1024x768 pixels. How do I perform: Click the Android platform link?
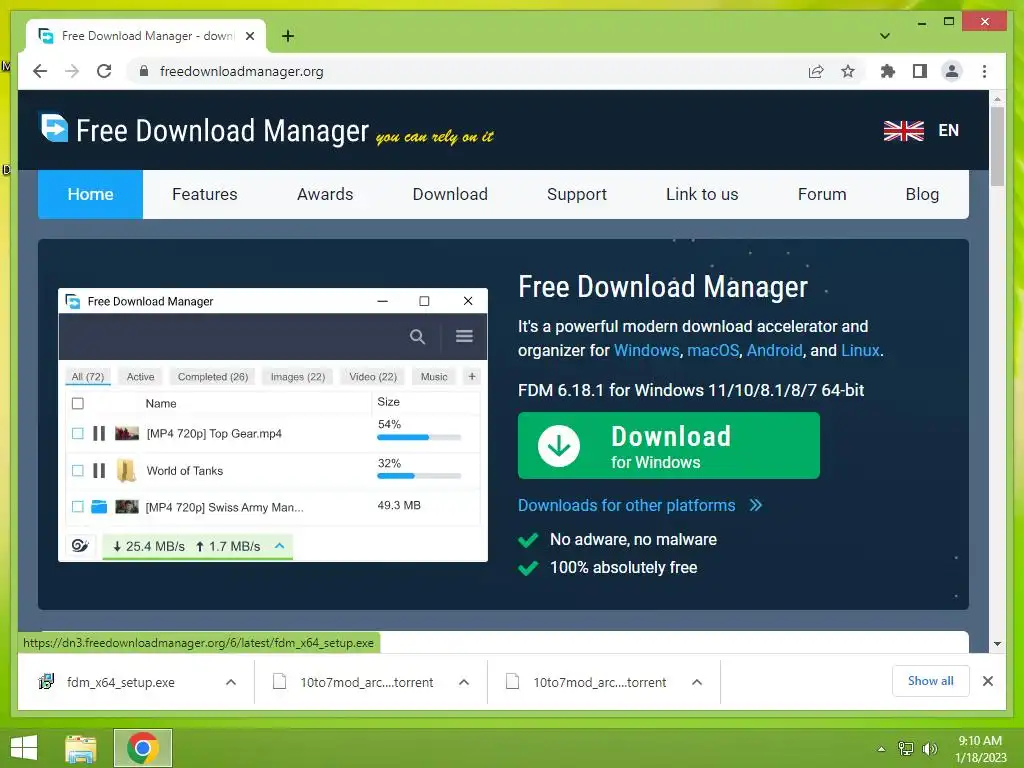[775, 351]
